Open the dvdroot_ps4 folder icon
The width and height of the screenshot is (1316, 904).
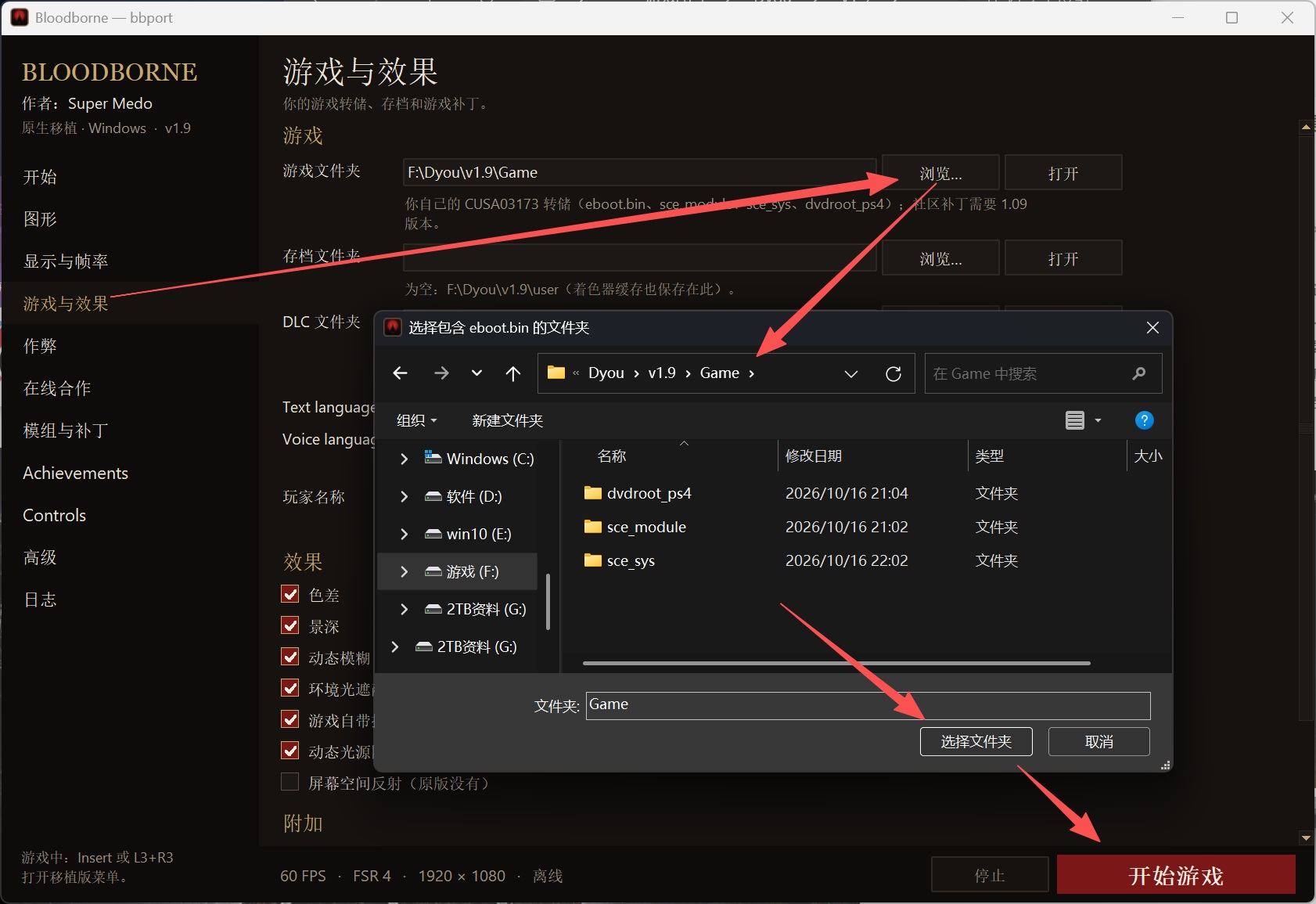[593, 493]
